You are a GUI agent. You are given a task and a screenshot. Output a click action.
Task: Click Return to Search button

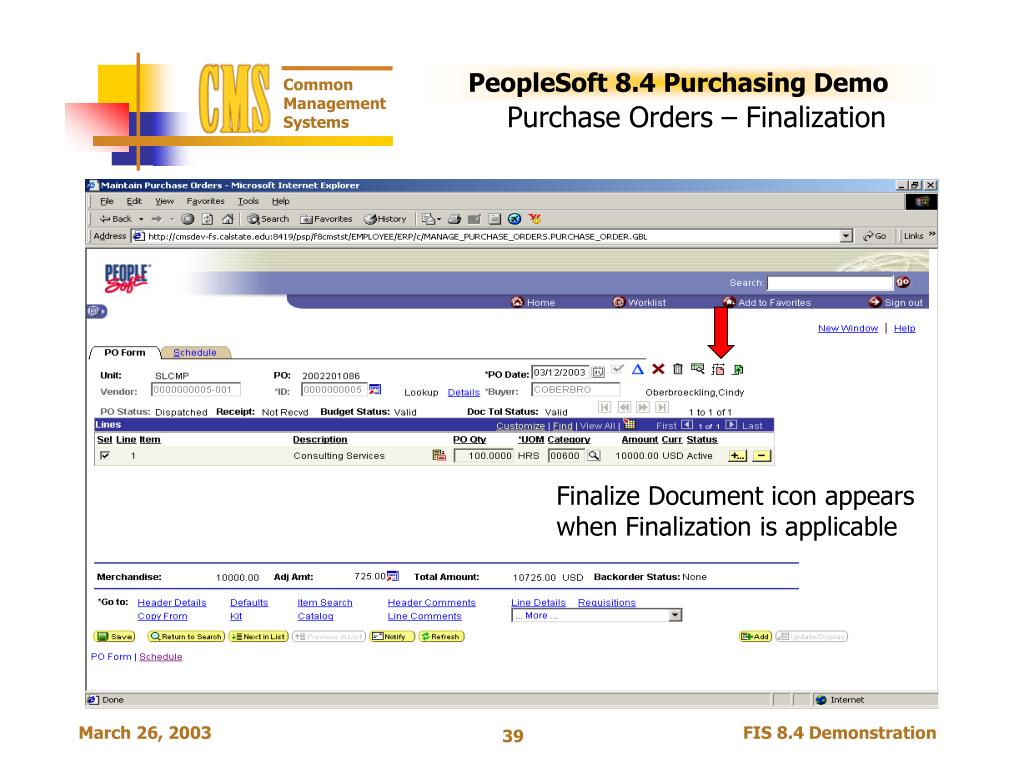186,636
